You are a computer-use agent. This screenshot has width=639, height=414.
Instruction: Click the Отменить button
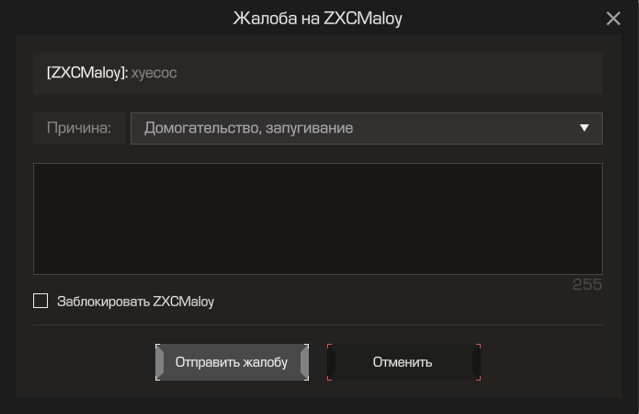coord(403,362)
